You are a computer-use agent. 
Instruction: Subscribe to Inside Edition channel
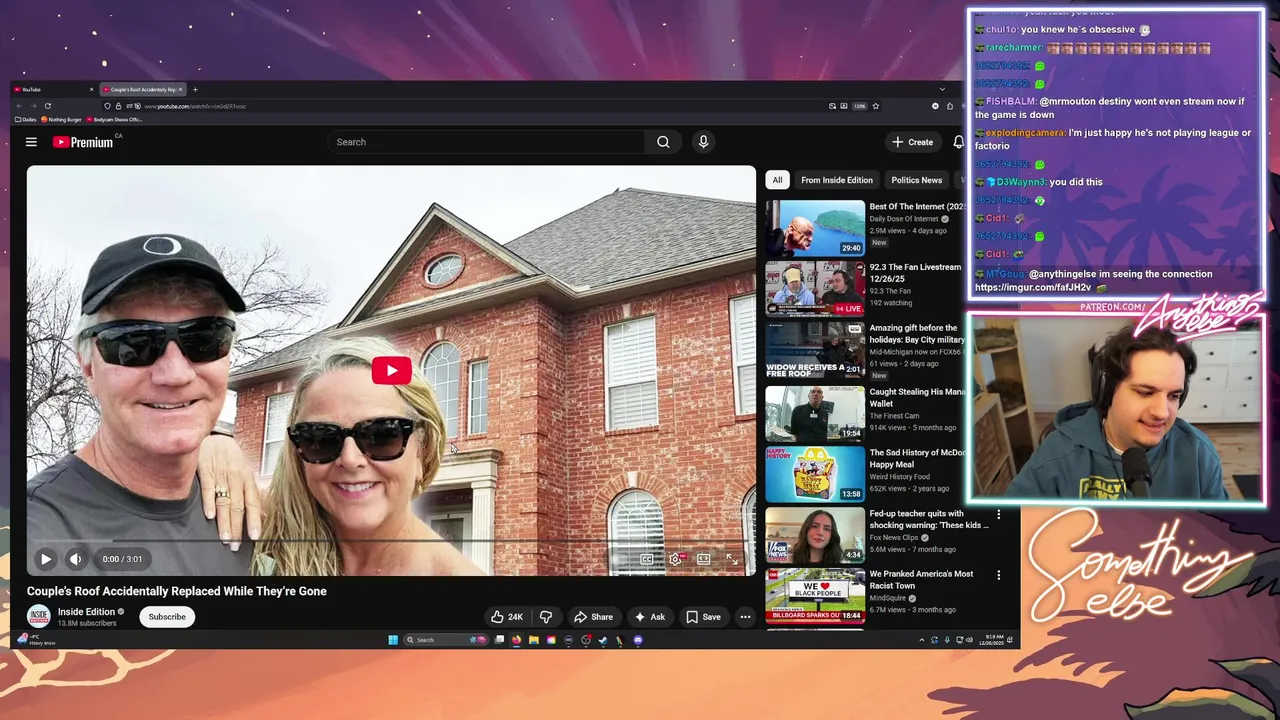(x=167, y=617)
